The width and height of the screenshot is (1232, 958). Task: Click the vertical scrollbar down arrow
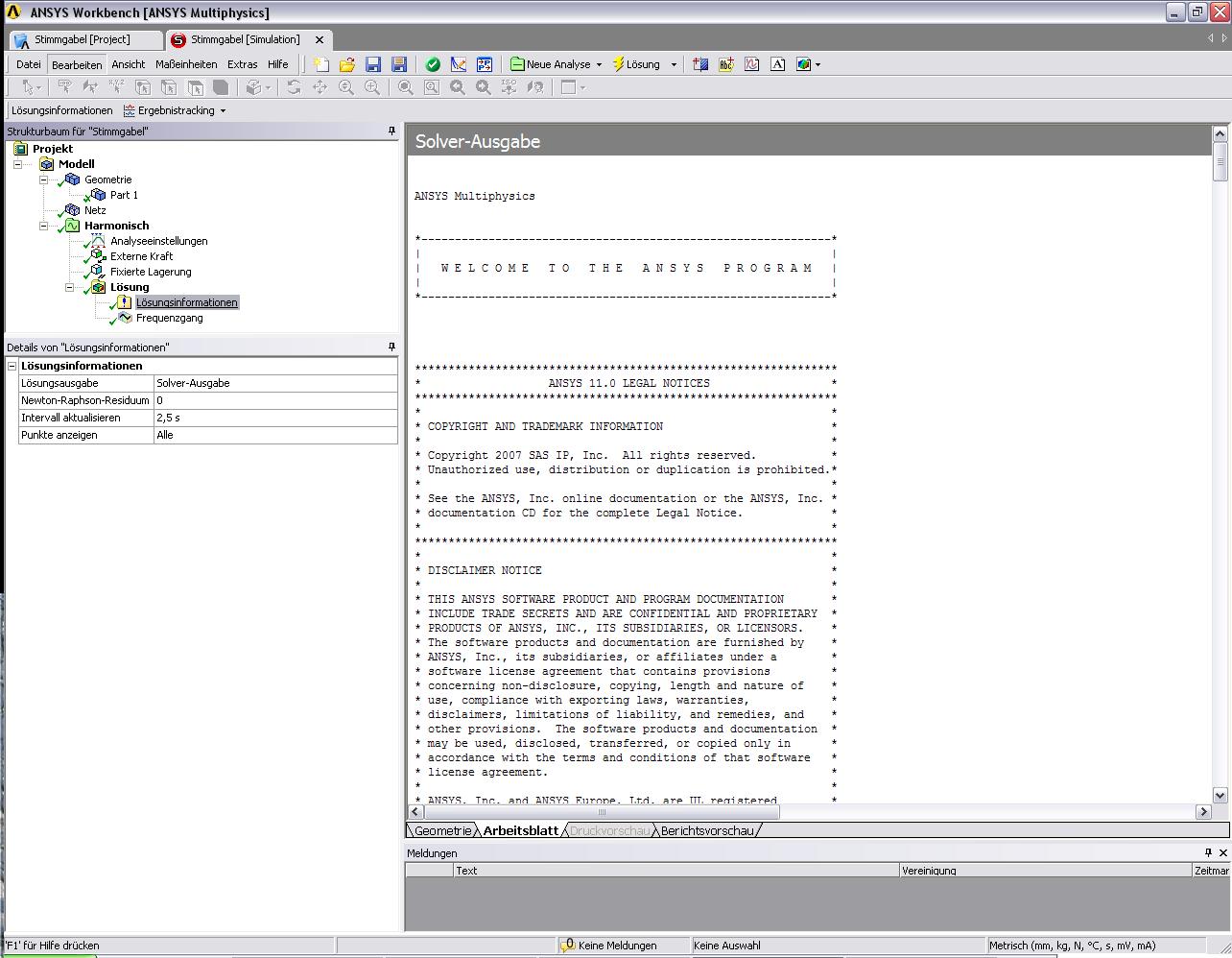pos(1220,795)
